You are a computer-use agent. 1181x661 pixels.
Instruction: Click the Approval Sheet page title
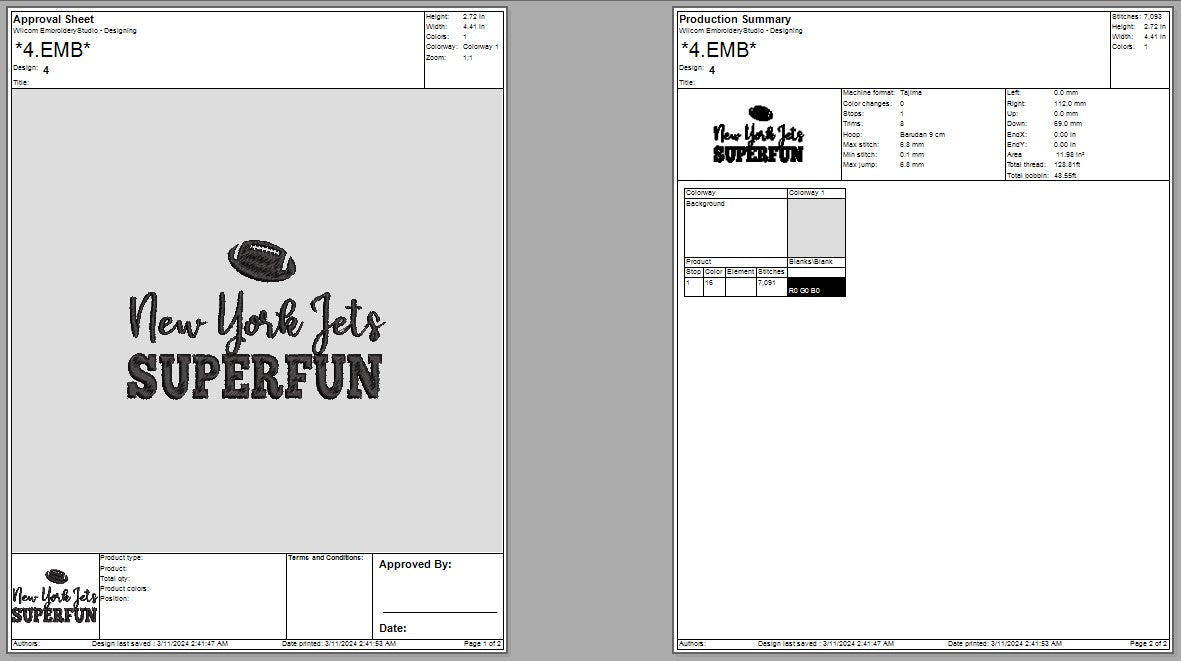point(54,19)
